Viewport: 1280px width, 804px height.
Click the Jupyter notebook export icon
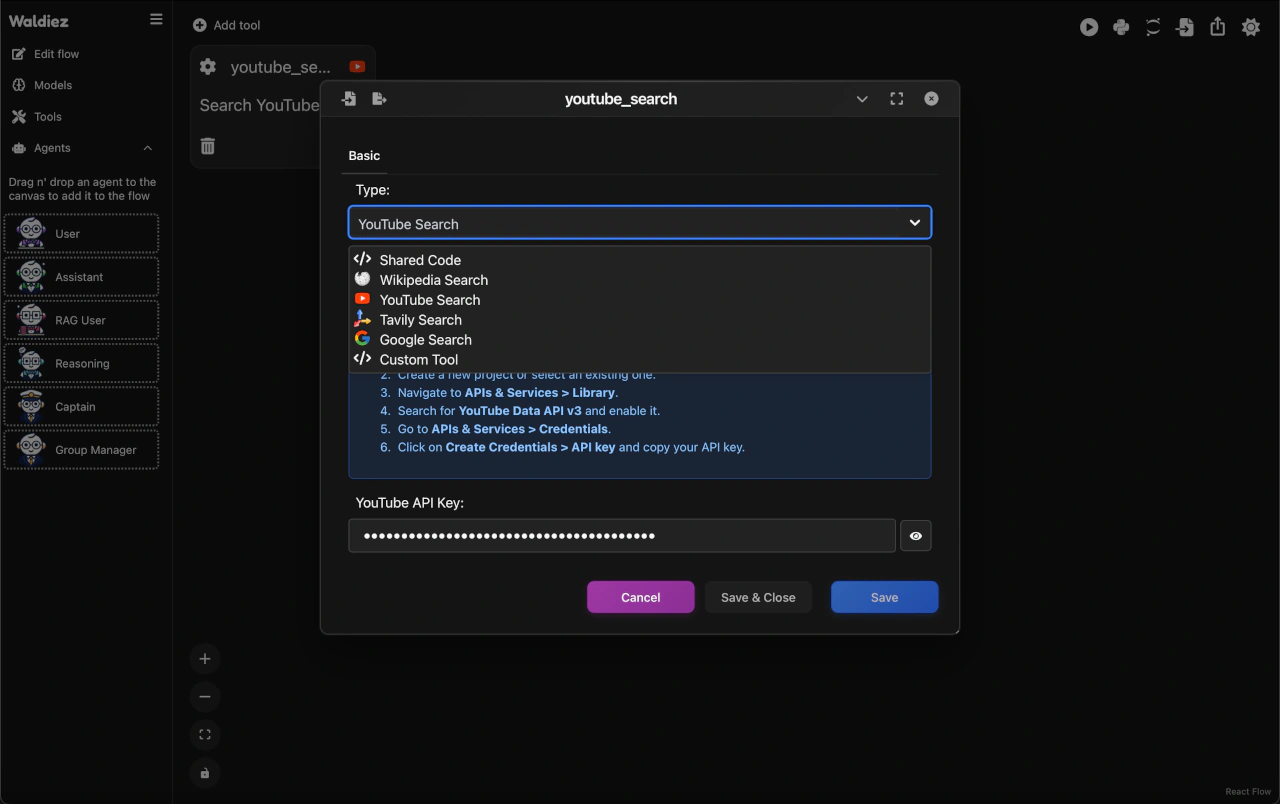(x=1153, y=28)
